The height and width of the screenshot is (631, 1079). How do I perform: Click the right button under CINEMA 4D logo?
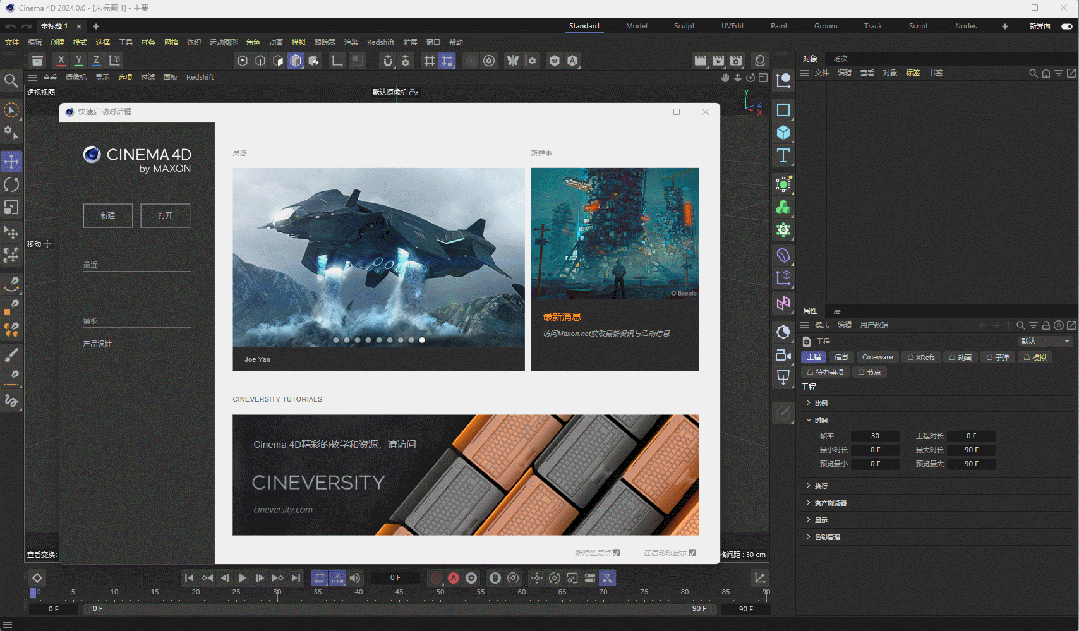coord(165,215)
